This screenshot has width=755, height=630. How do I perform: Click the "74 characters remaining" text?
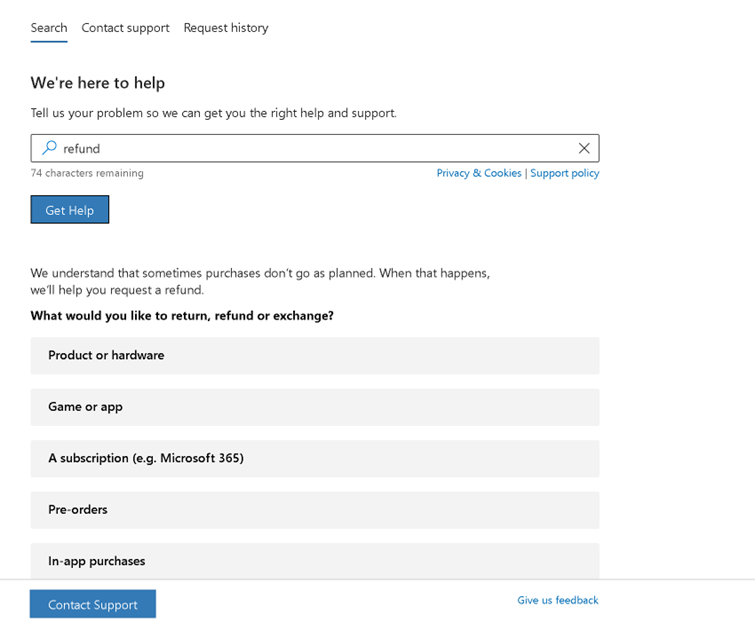pyautogui.click(x=87, y=173)
